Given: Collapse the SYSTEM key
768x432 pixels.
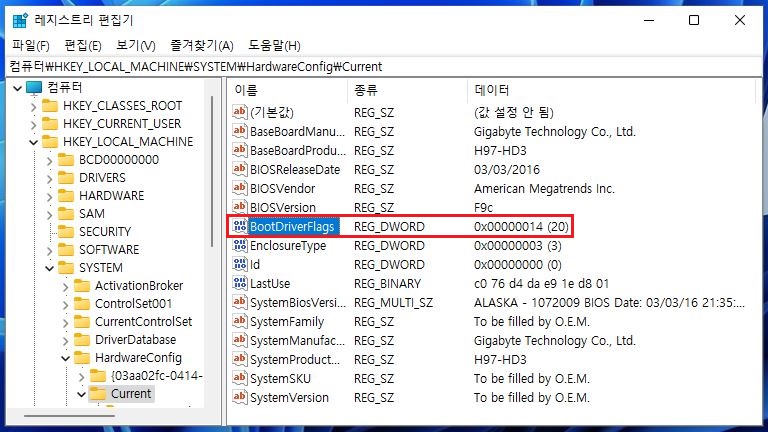Looking at the screenshot, I should tap(49, 268).
